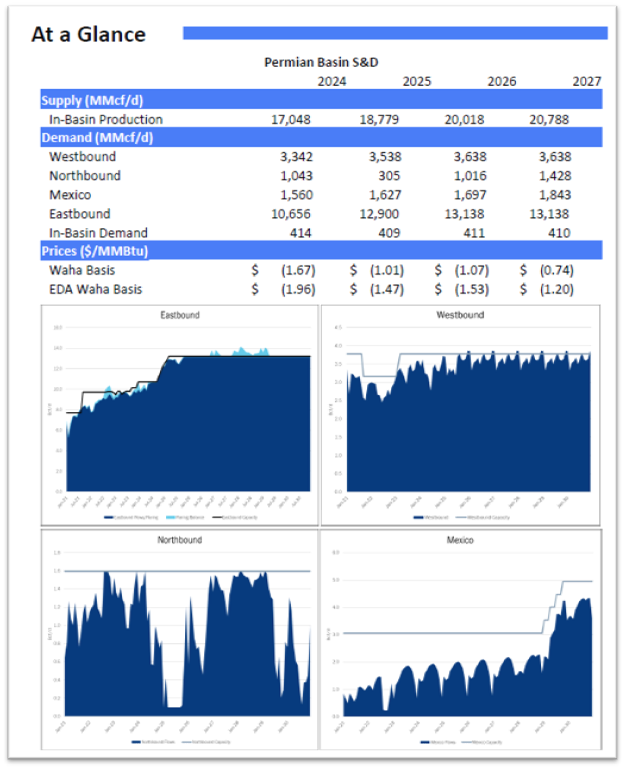Click the 'At a Glance' heading

[88, 34]
